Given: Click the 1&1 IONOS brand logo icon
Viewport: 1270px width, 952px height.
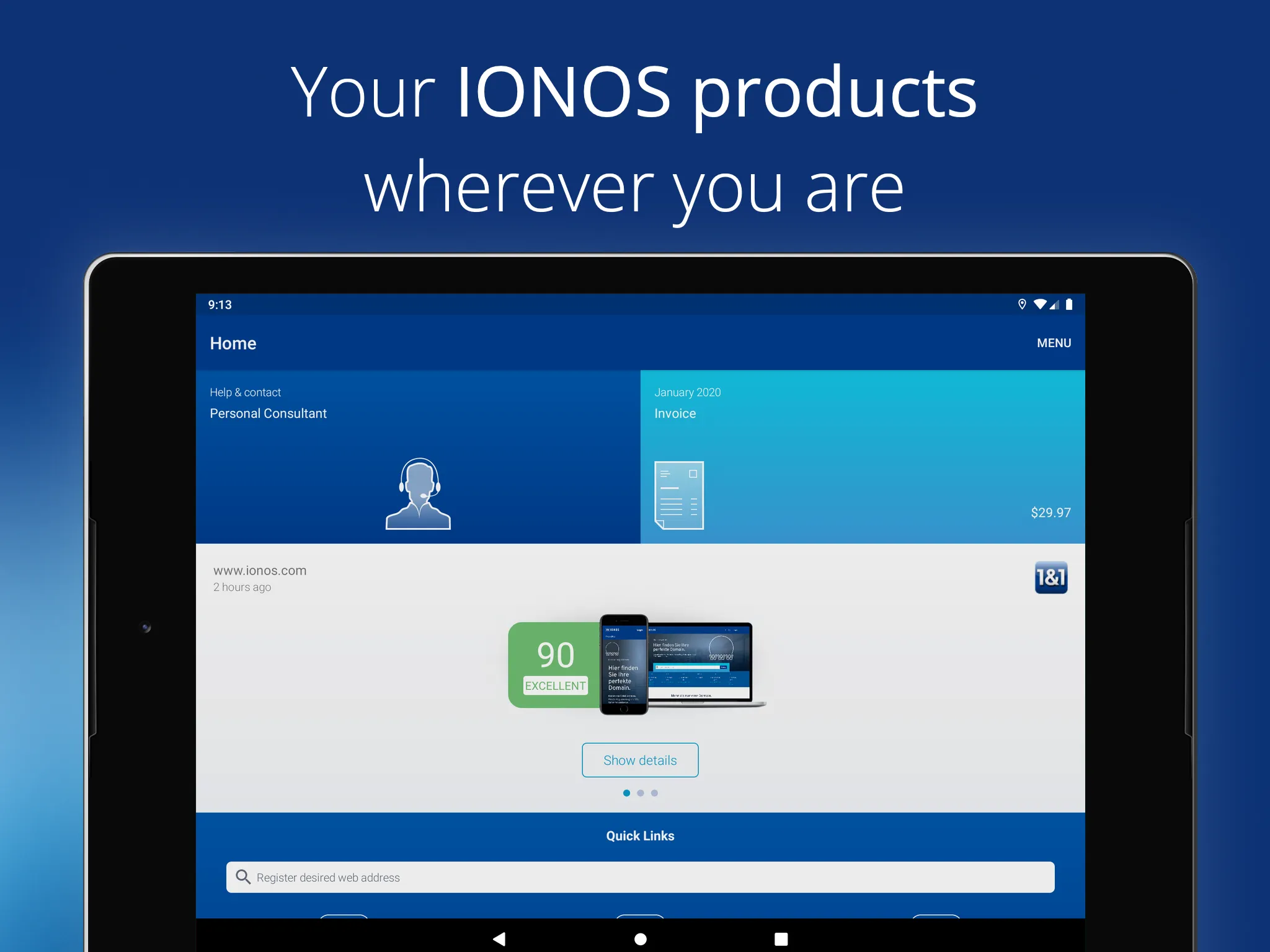Looking at the screenshot, I should click(x=1050, y=577).
